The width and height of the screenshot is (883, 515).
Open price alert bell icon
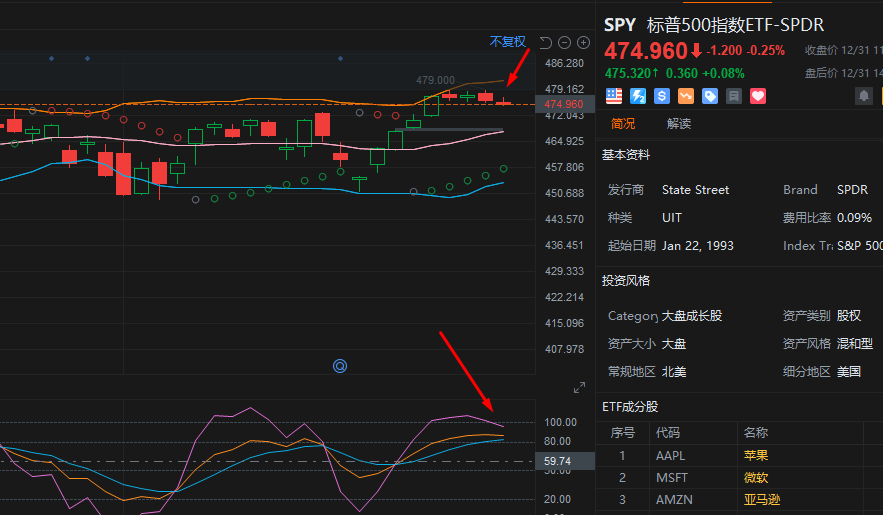pyautogui.click(x=864, y=96)
